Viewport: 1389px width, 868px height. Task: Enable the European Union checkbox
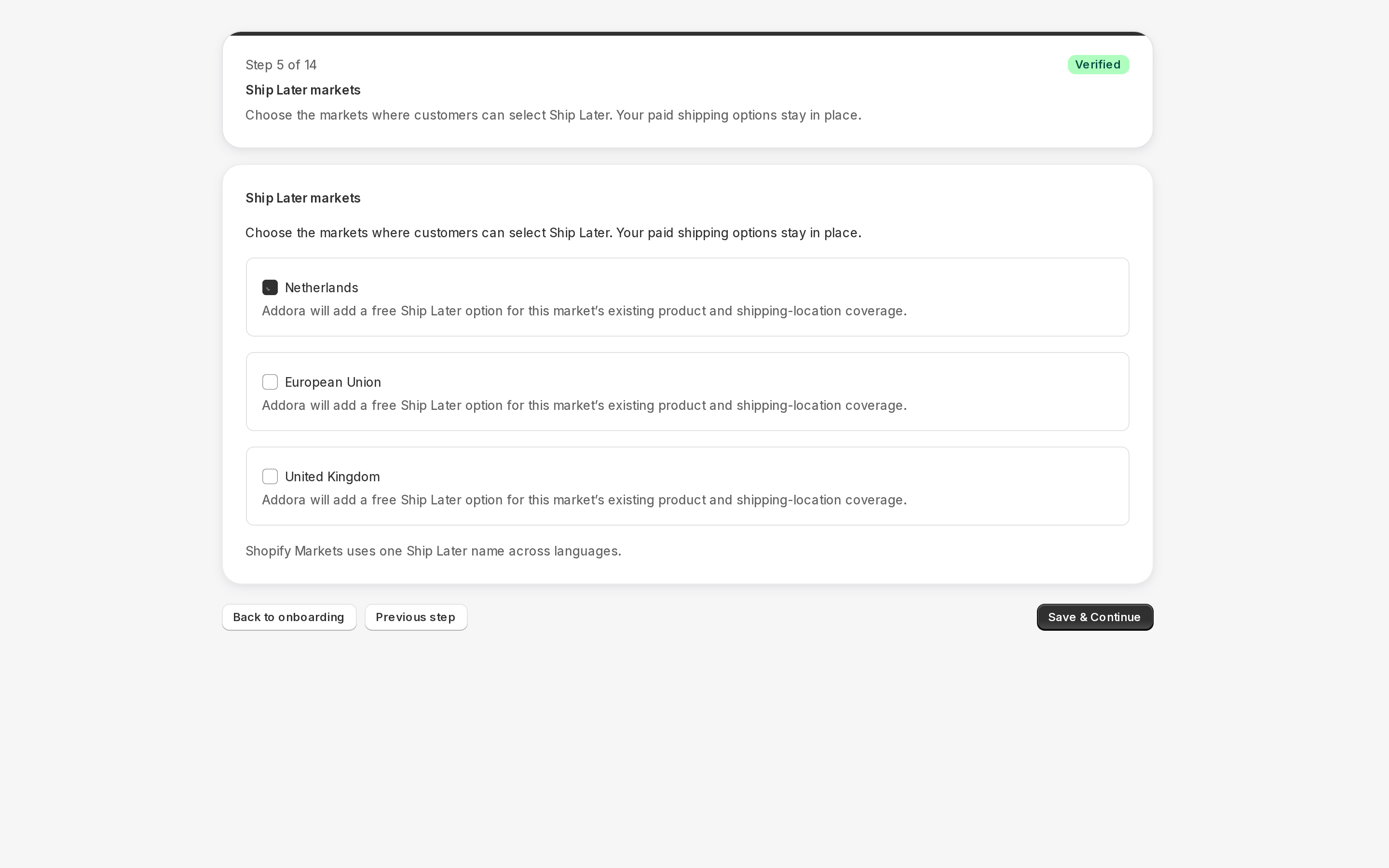[270, 382]
